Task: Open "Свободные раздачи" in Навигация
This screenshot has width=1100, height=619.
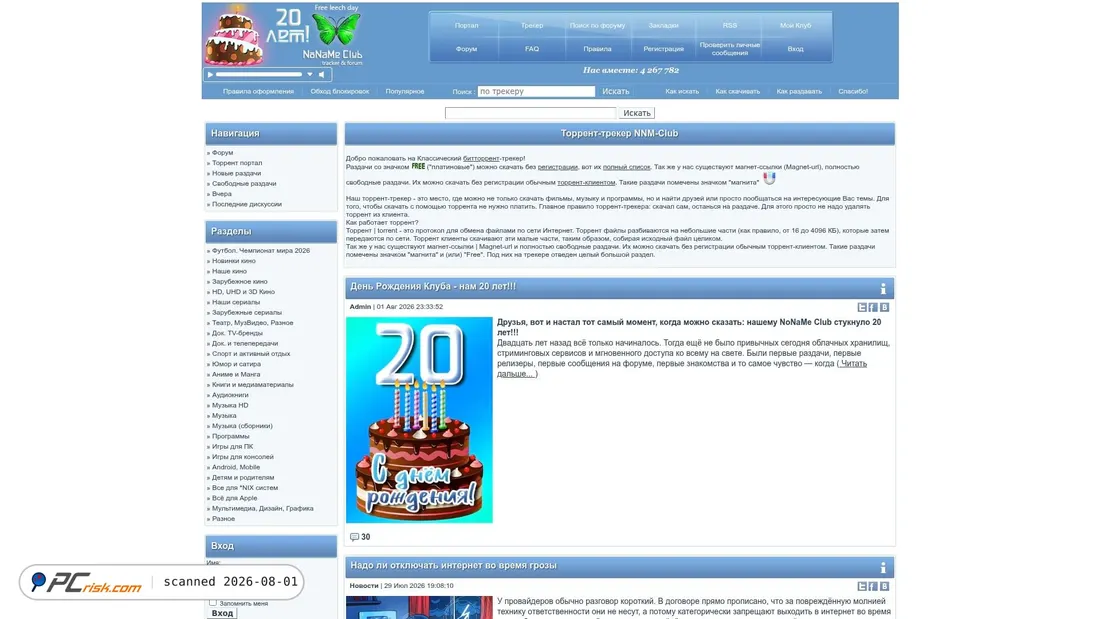Action: [244, 184]
